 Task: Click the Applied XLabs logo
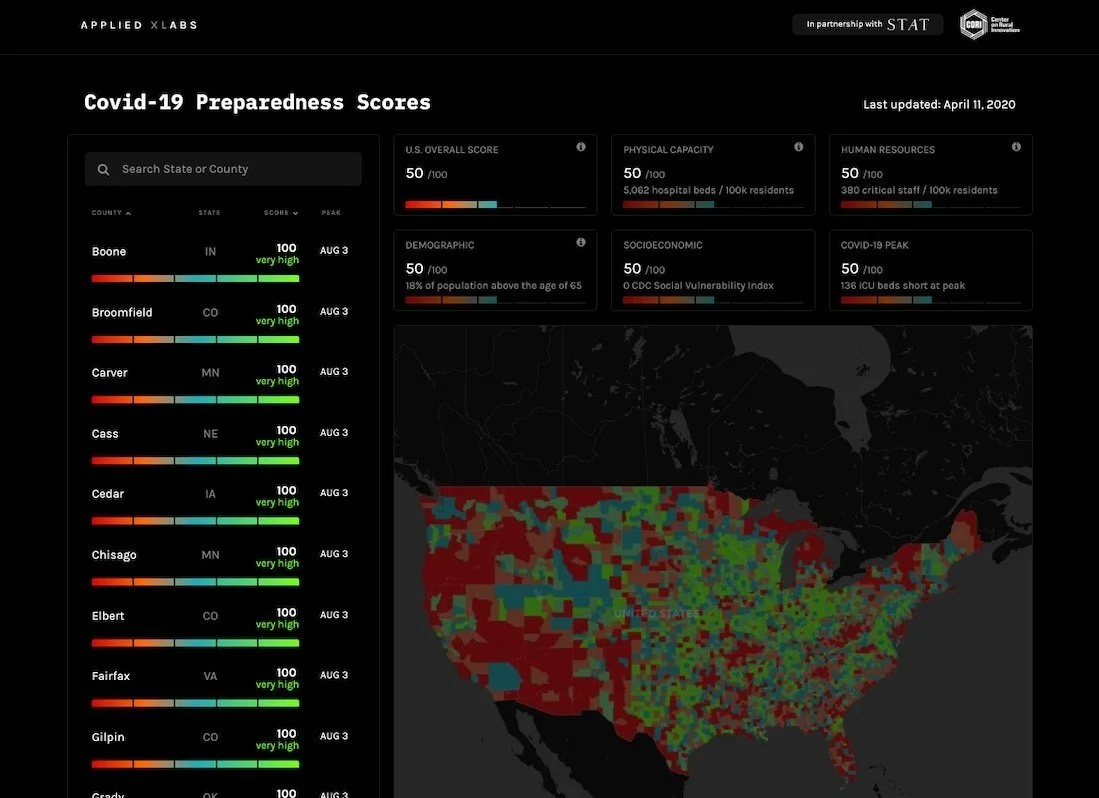point(139,25)
